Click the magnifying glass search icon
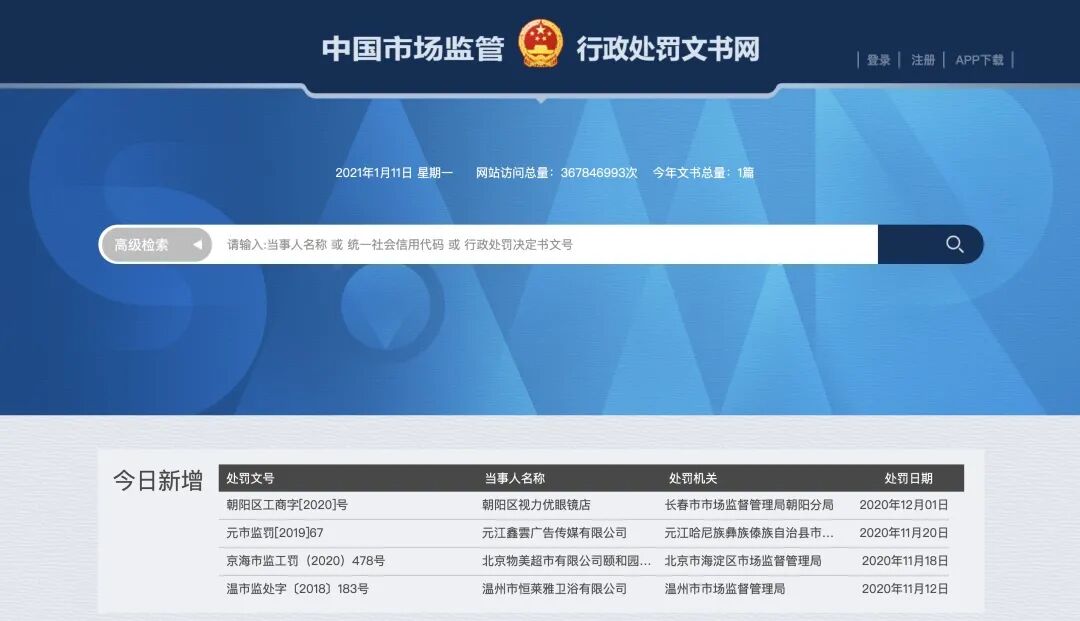1080x621 pixels. (x=952, y=244)
